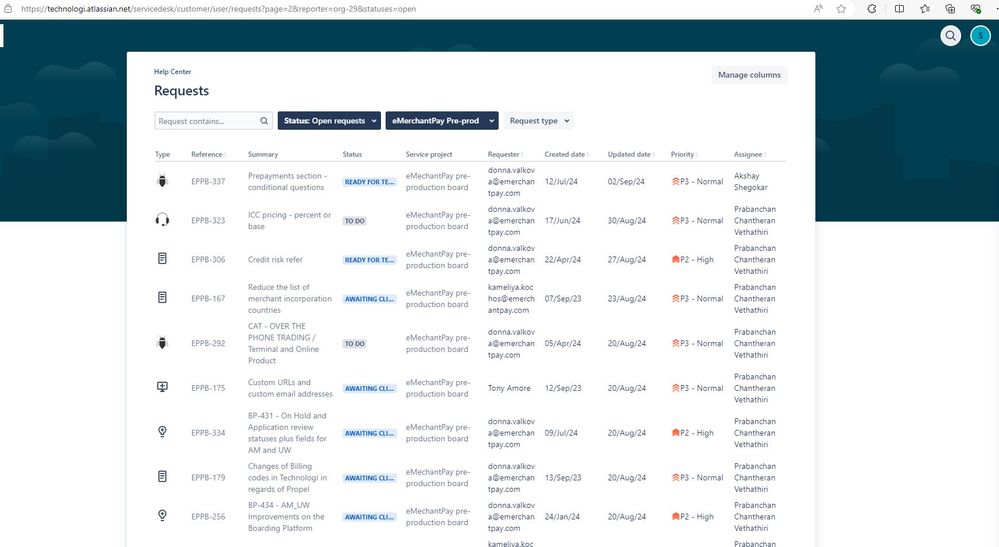Open Custom URLs and custom email addresses
This screenshot has height=547, width=999.
click(x=290, y=388)
